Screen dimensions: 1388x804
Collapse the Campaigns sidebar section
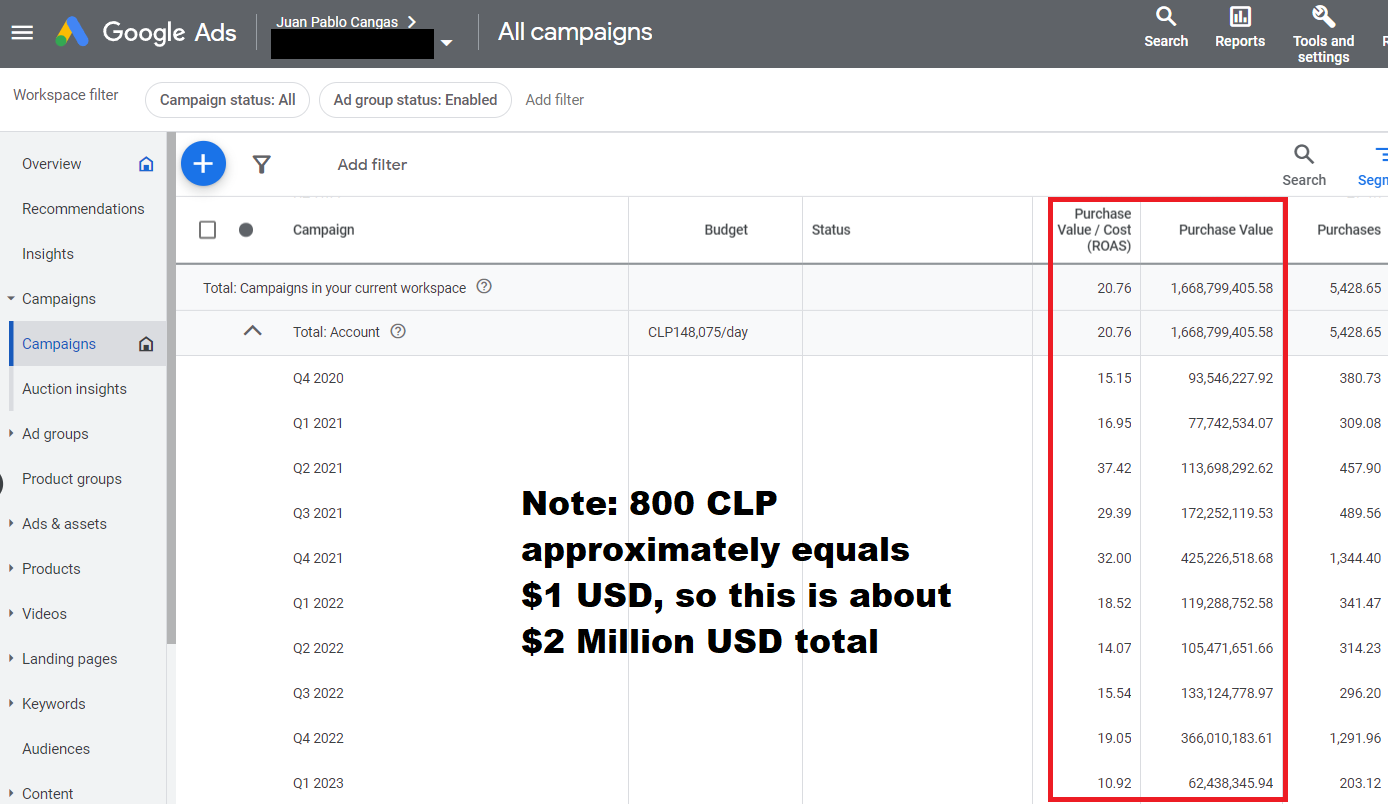[x=10, y=299]
